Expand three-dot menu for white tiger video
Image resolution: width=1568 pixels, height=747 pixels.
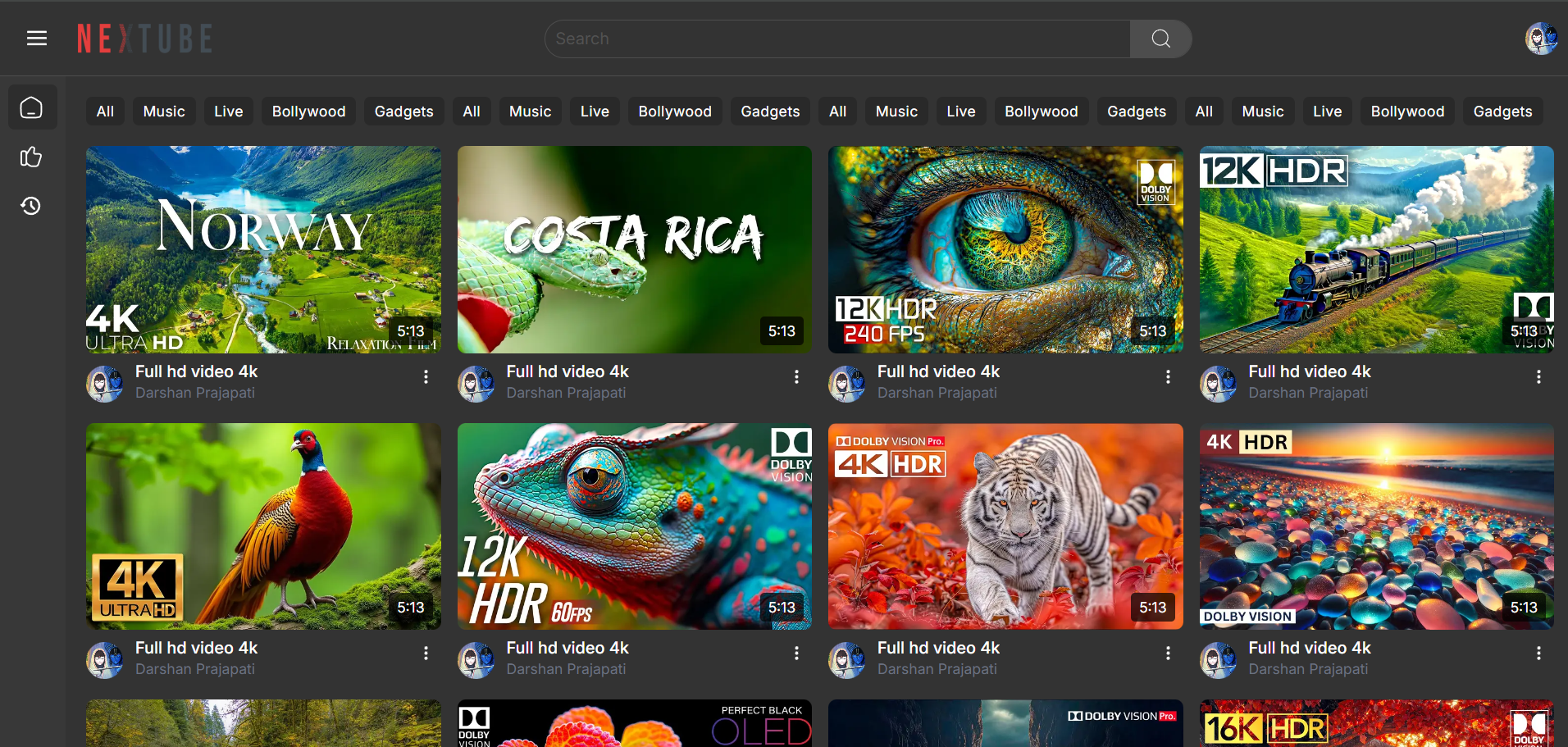point(1168,653)
